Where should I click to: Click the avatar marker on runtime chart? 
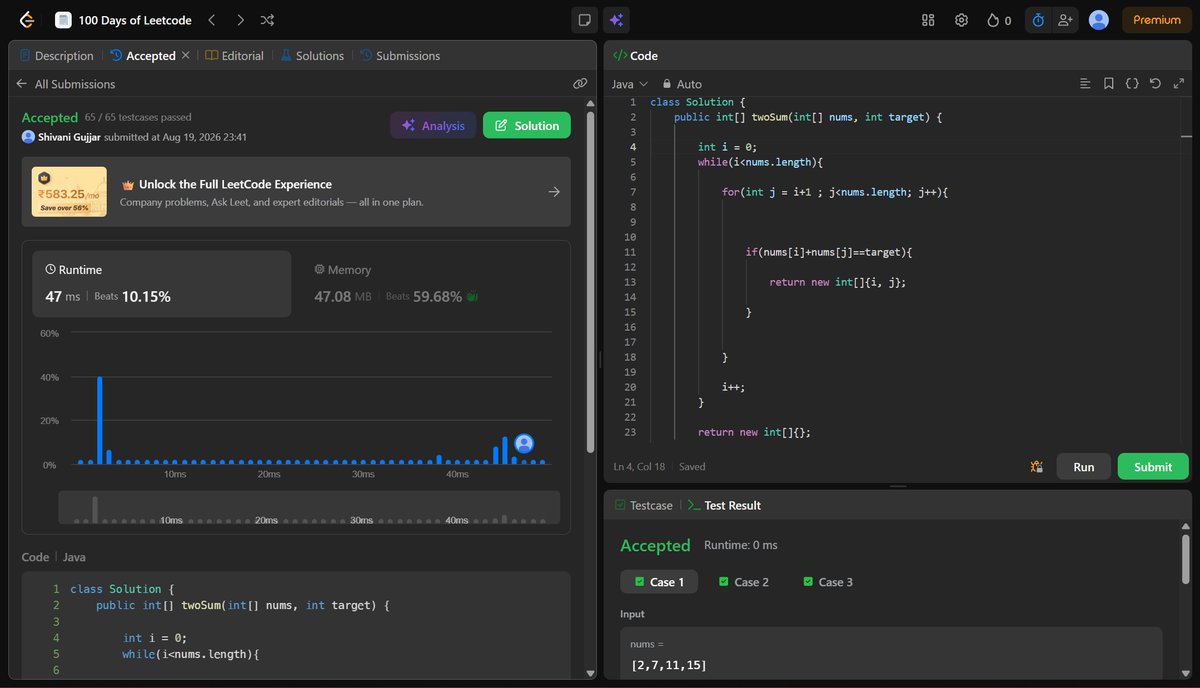click(524, 444)
